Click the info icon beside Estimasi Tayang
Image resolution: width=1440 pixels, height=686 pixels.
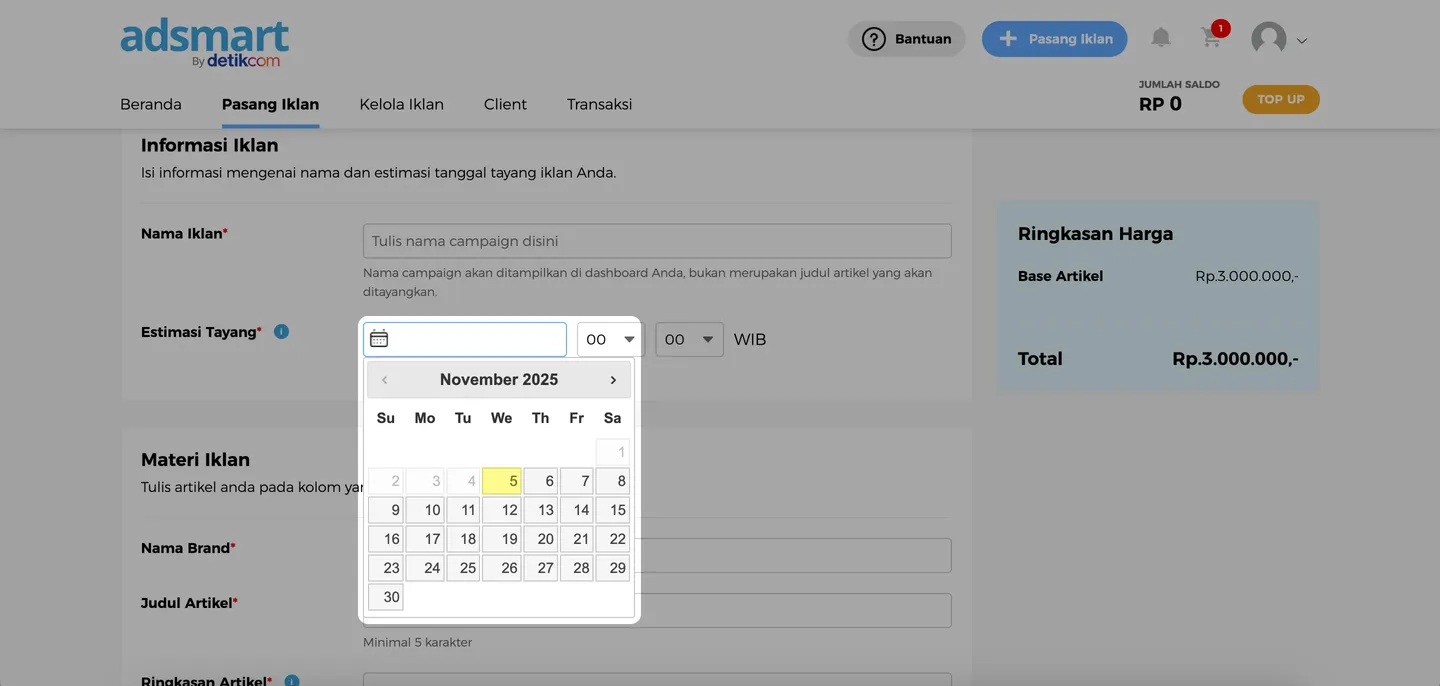click(x=281, y=331)
